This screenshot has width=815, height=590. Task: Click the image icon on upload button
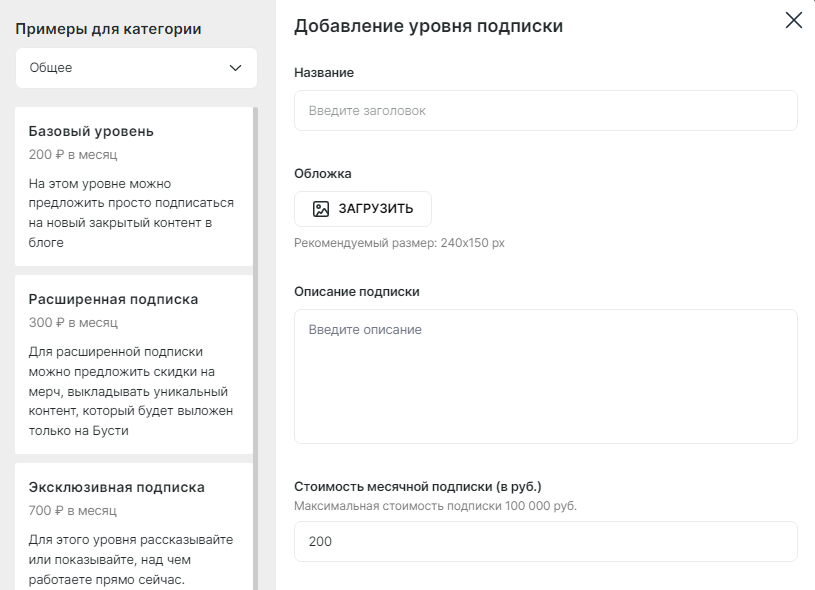click(321, 209)
